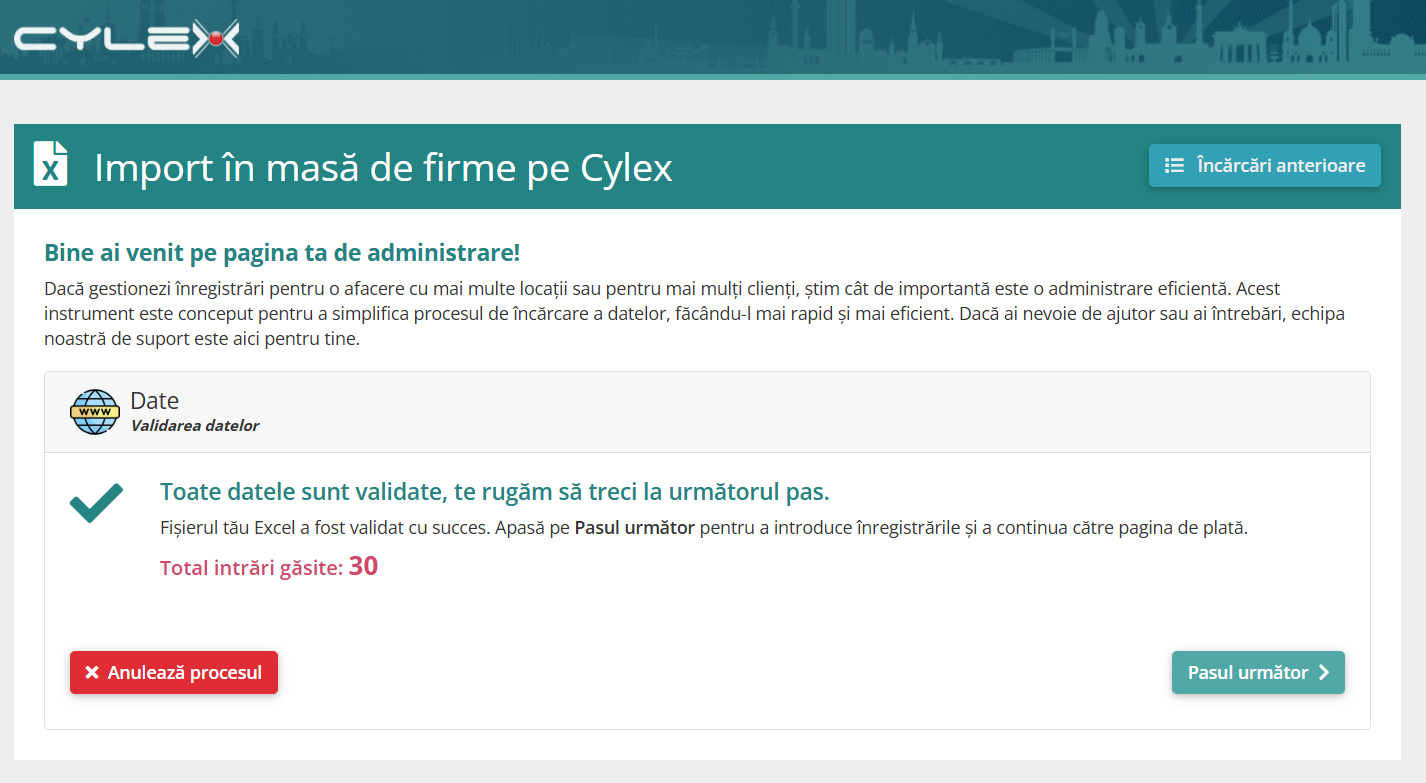
Task: Click the Toate datele sunt validate message
Action: [x=495, y=492]
